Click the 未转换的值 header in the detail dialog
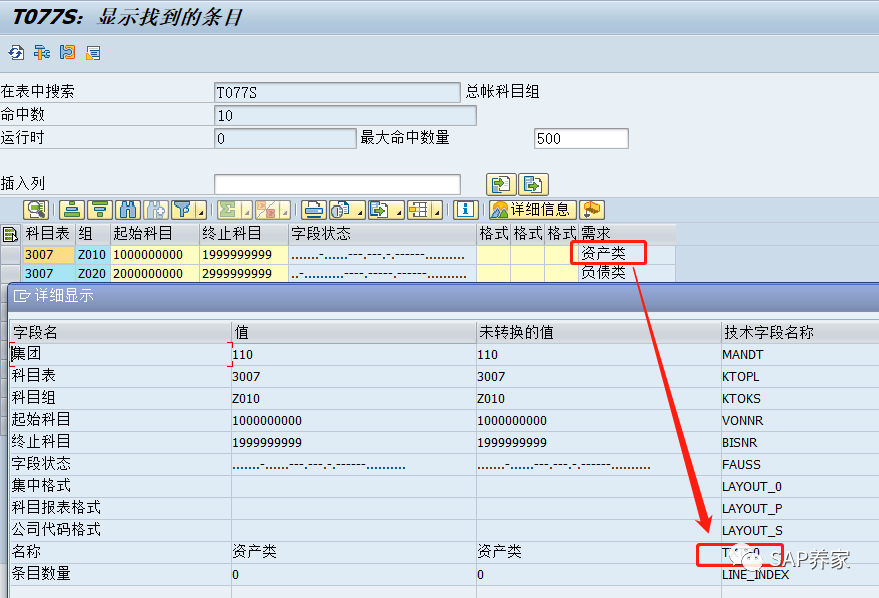Viewport: 879px width, 598px height. point(598,332)
